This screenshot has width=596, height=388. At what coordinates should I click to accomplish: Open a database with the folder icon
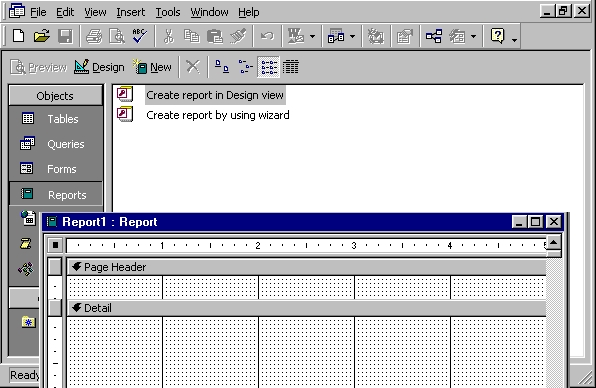42,36
